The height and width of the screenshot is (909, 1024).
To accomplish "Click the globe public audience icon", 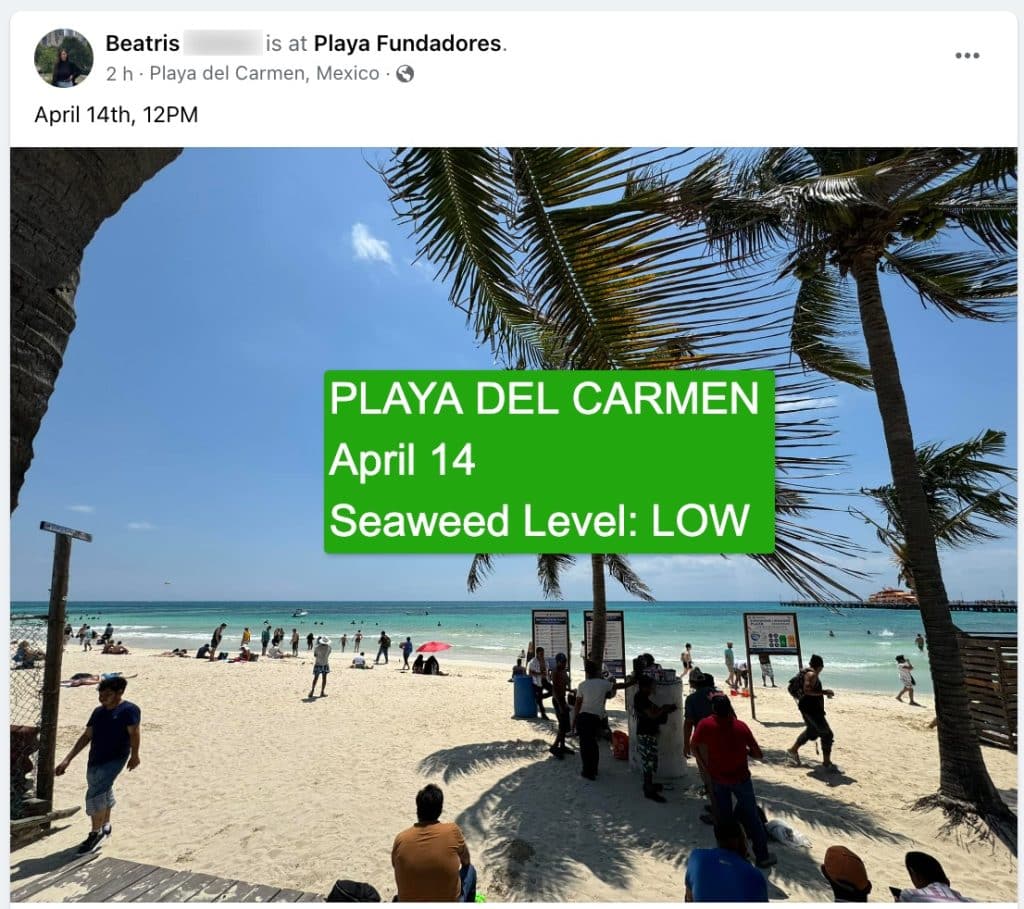I will click(x=405, y=74).
